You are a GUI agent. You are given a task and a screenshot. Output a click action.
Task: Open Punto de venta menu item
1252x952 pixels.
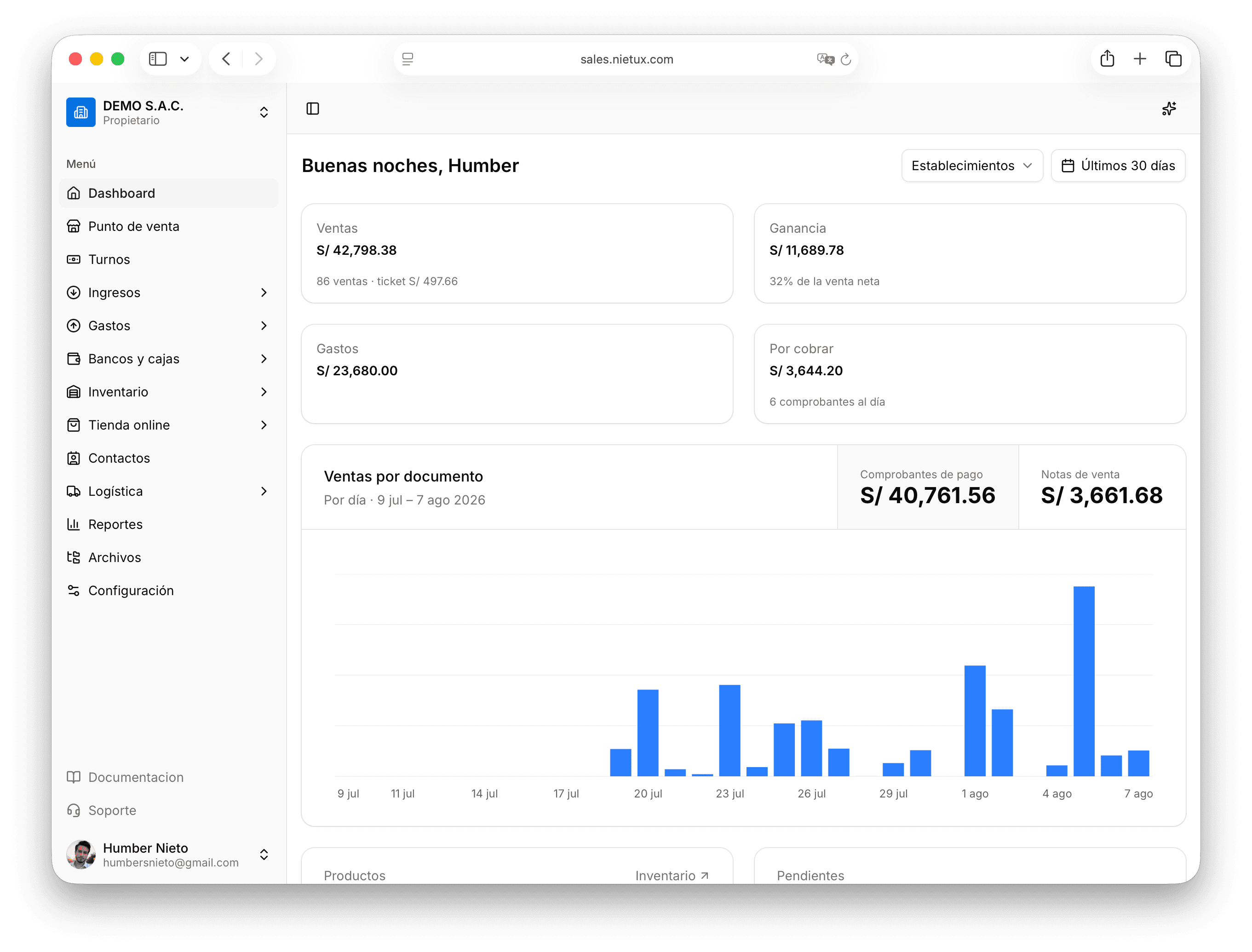168,226
